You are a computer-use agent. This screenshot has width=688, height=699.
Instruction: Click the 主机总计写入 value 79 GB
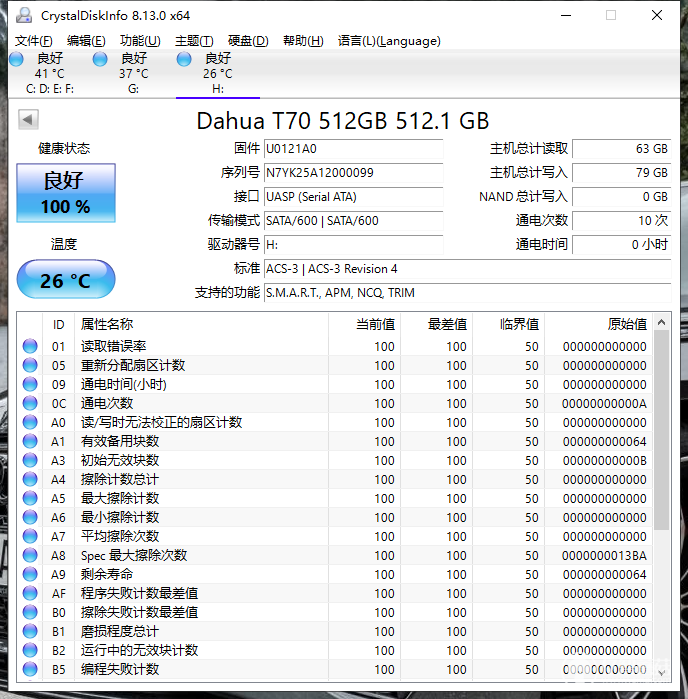622,173
